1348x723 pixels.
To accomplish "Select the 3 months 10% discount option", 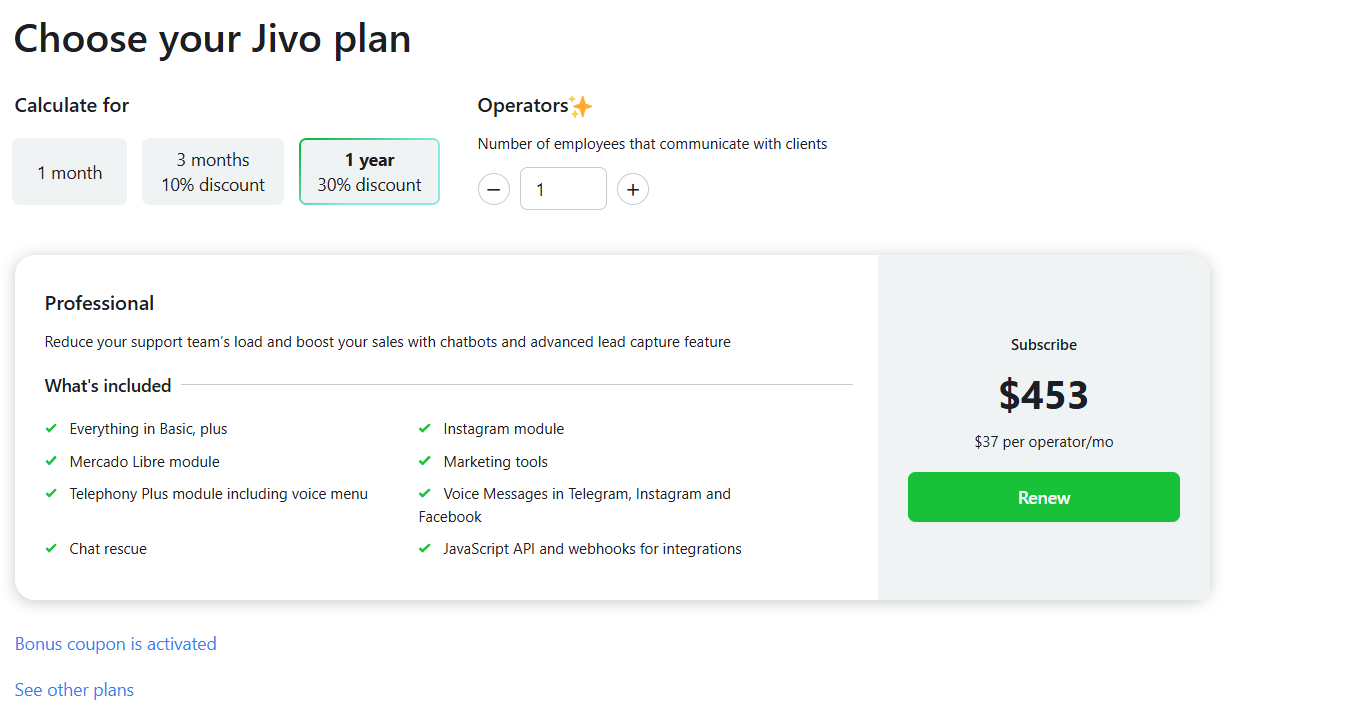I will click(x=212, y=171).
